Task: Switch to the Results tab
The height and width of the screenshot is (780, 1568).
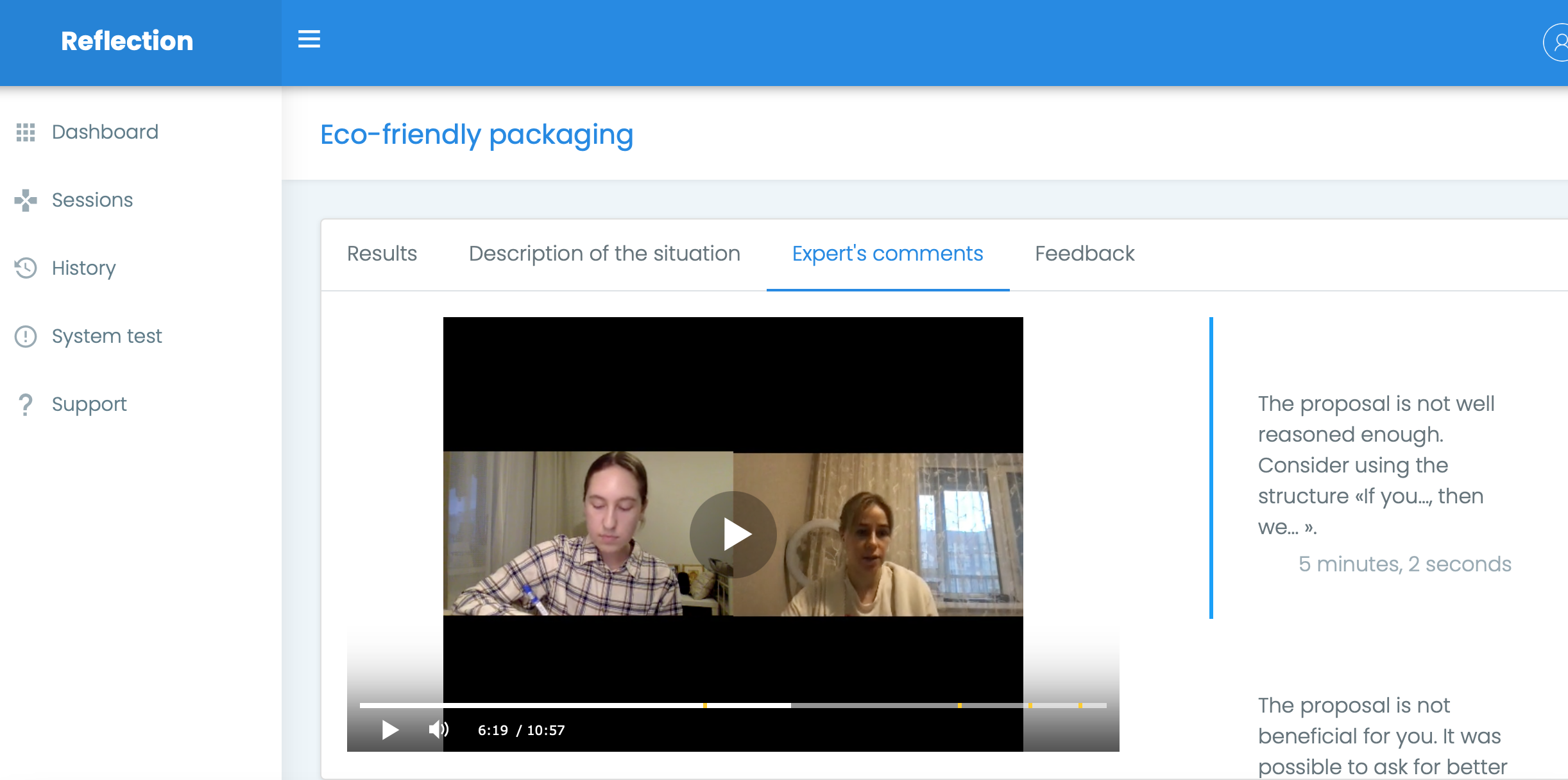Action: point(382,254)
